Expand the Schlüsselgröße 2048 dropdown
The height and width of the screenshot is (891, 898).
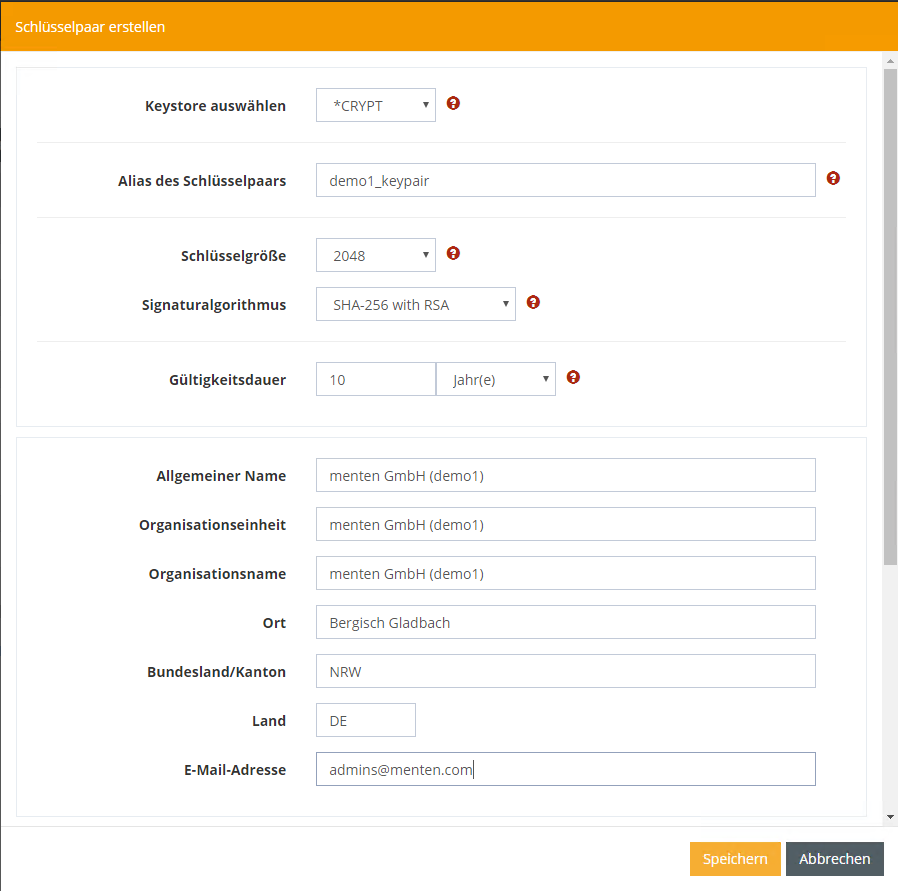(x=376, y=255)
